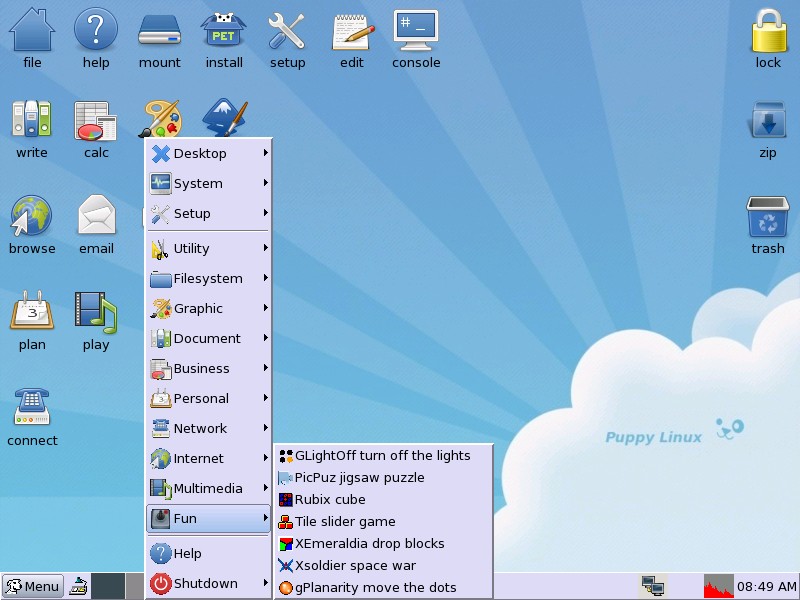Select Shutdown in the main menu
Image resolution: width=800 pixels, height=600 pixels.
[x=206, y=583]
